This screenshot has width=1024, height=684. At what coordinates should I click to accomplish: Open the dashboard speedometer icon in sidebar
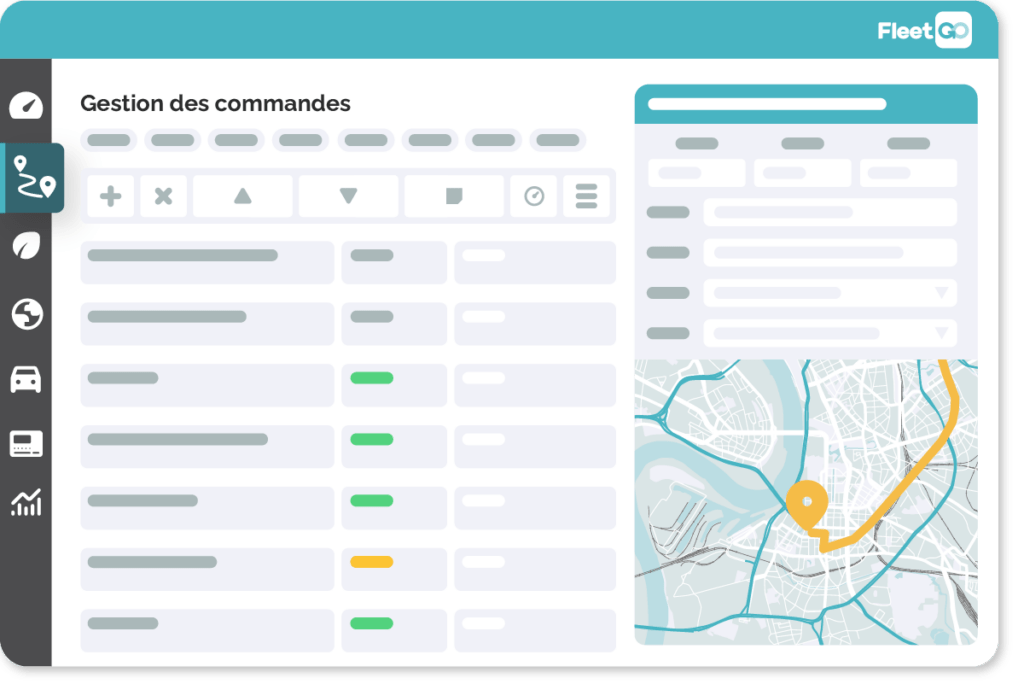[26, 105]
